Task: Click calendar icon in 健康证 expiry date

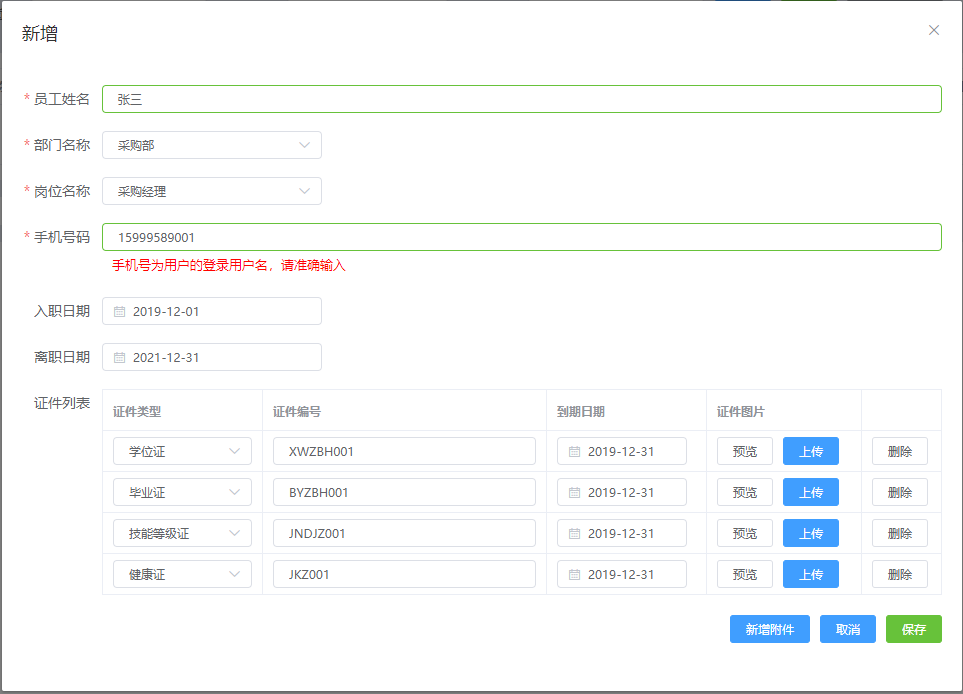Action: (574, 574)
